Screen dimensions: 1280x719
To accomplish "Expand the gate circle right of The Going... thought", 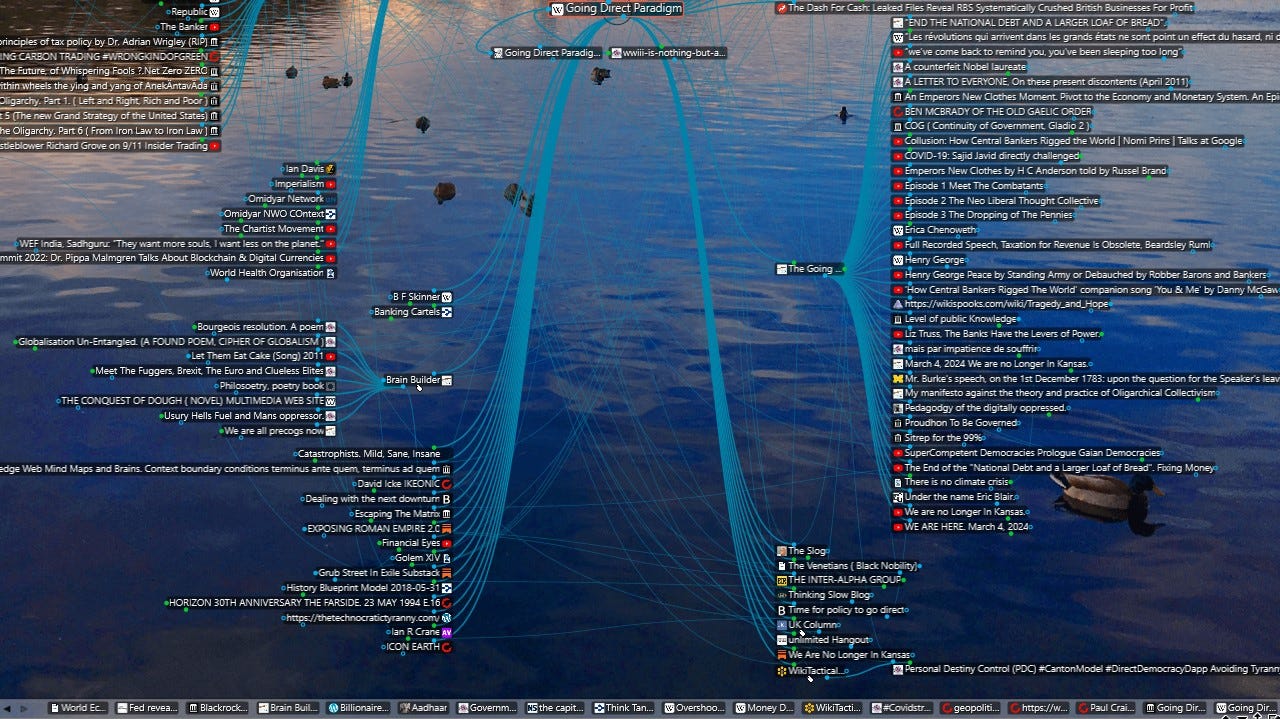I will point(846,268).
